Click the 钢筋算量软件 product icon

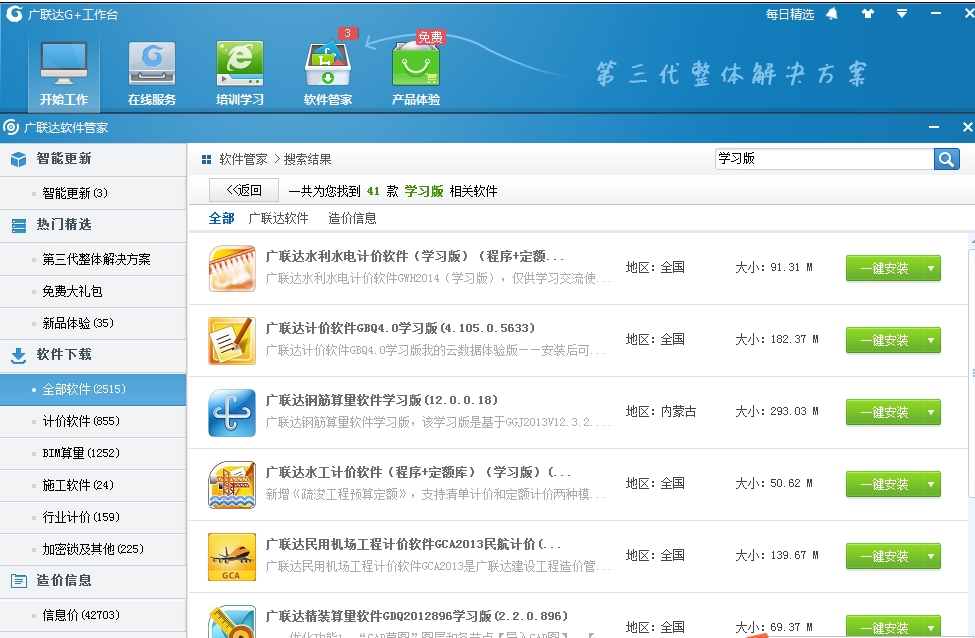232,413
